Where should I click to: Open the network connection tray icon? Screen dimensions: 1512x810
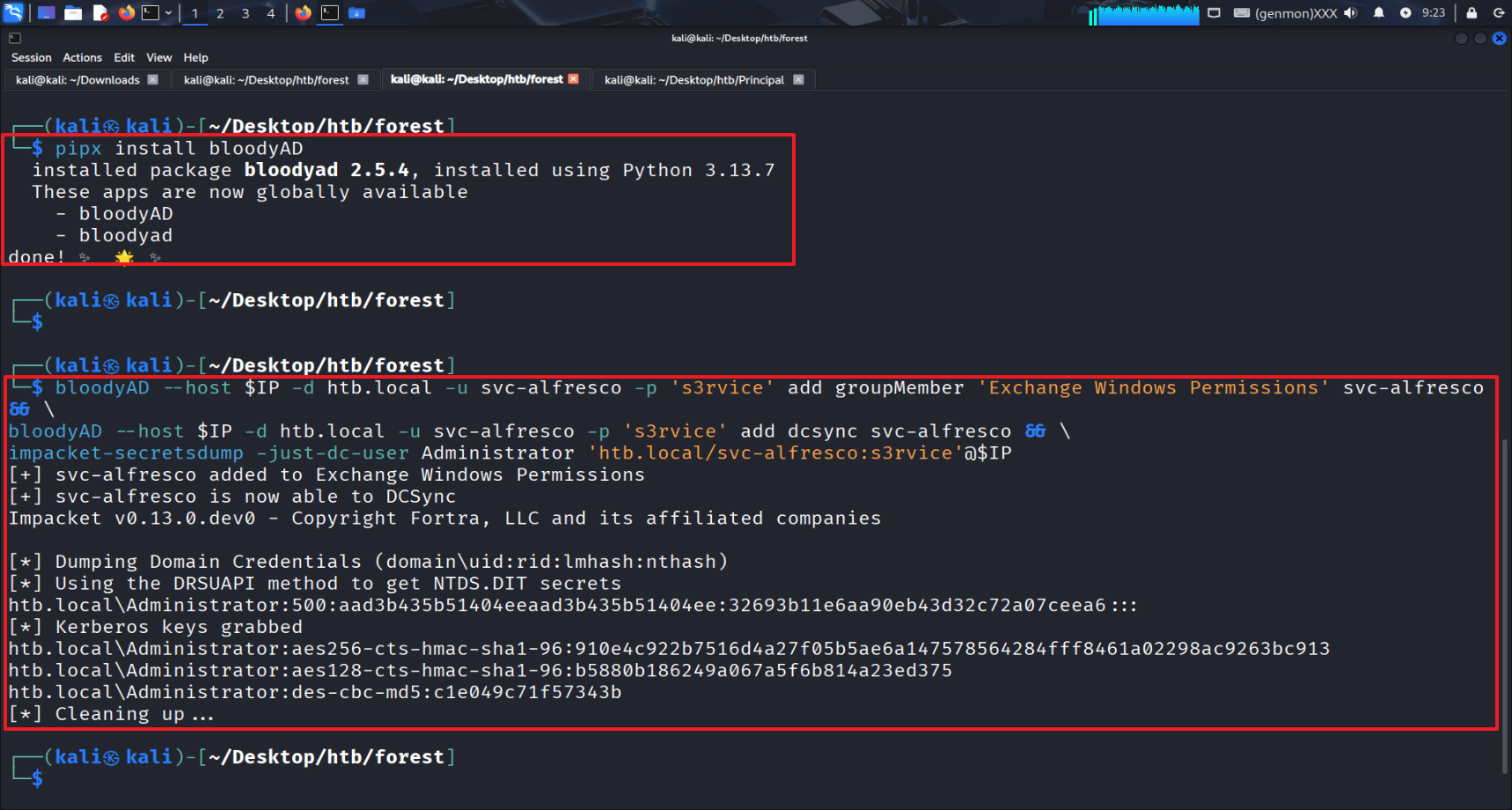1214,13
